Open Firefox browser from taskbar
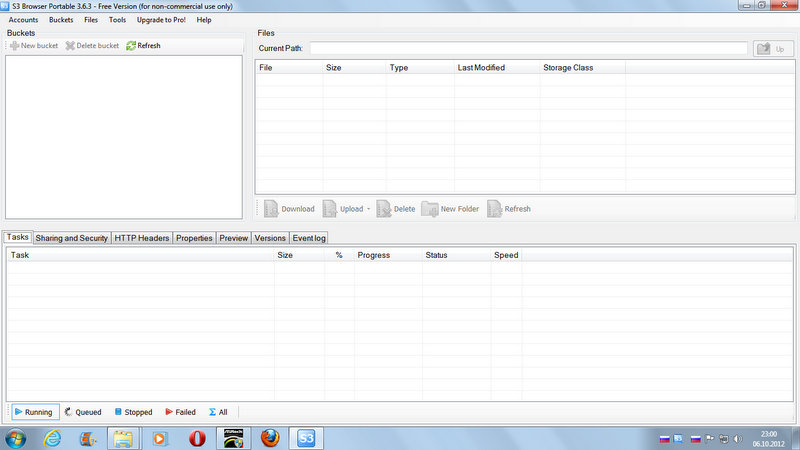 click(x=270, y=438)
